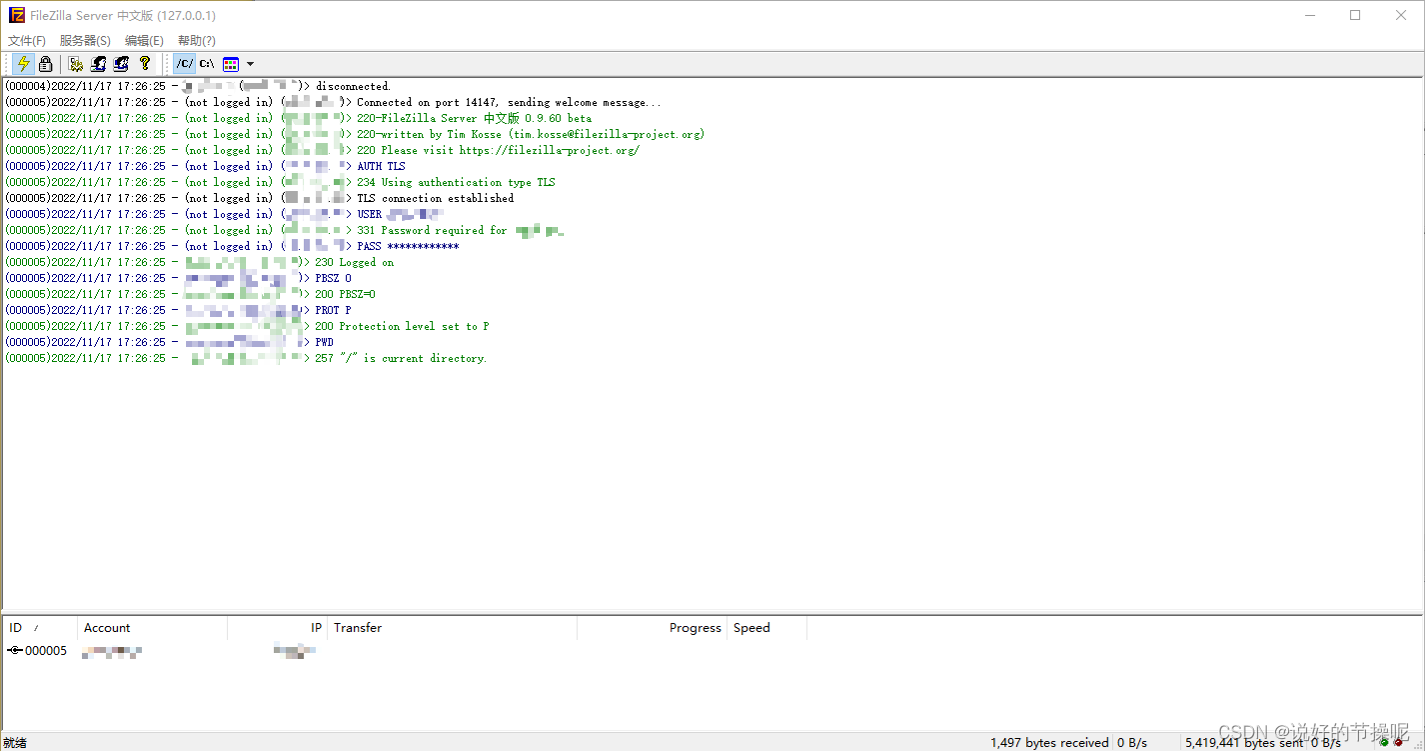Click the 'PWD' command log line
Viewport: 1425px width, 751px height.
[x=169, y=342]
